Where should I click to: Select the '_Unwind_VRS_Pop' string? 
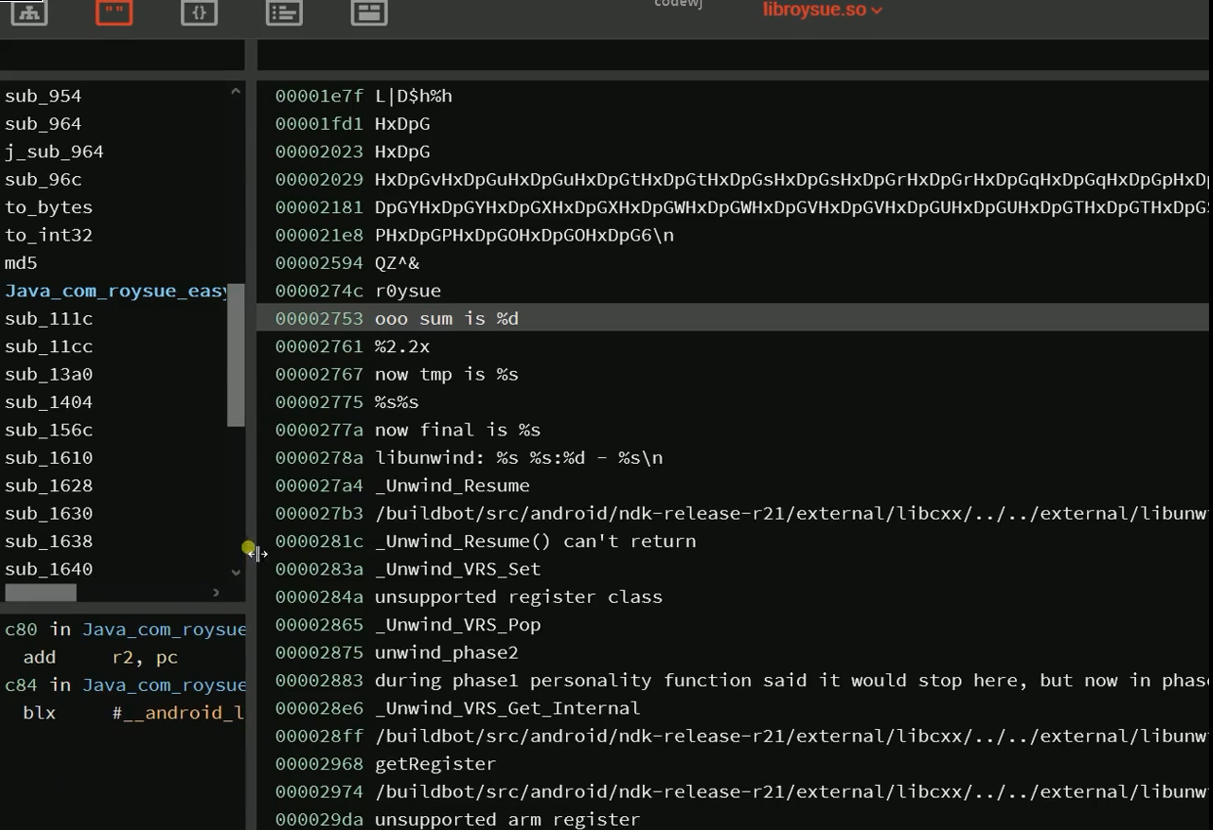pyautogui.click(x=732, y=625)
